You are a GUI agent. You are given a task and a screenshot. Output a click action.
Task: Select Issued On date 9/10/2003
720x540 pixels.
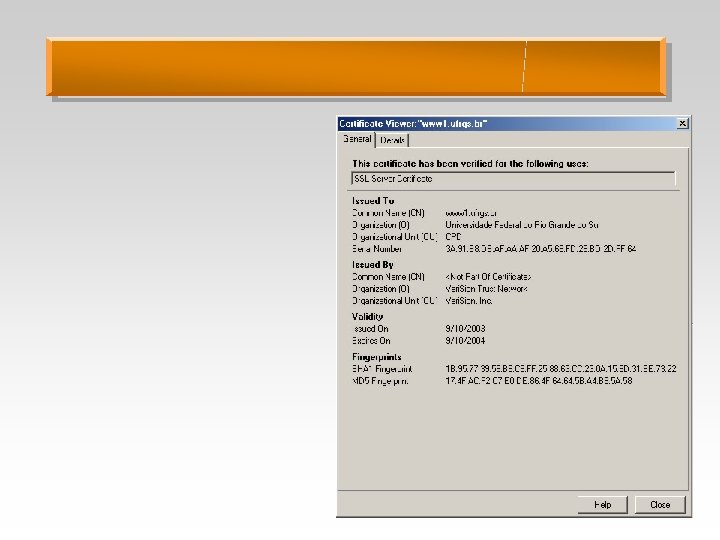(465, 329)
